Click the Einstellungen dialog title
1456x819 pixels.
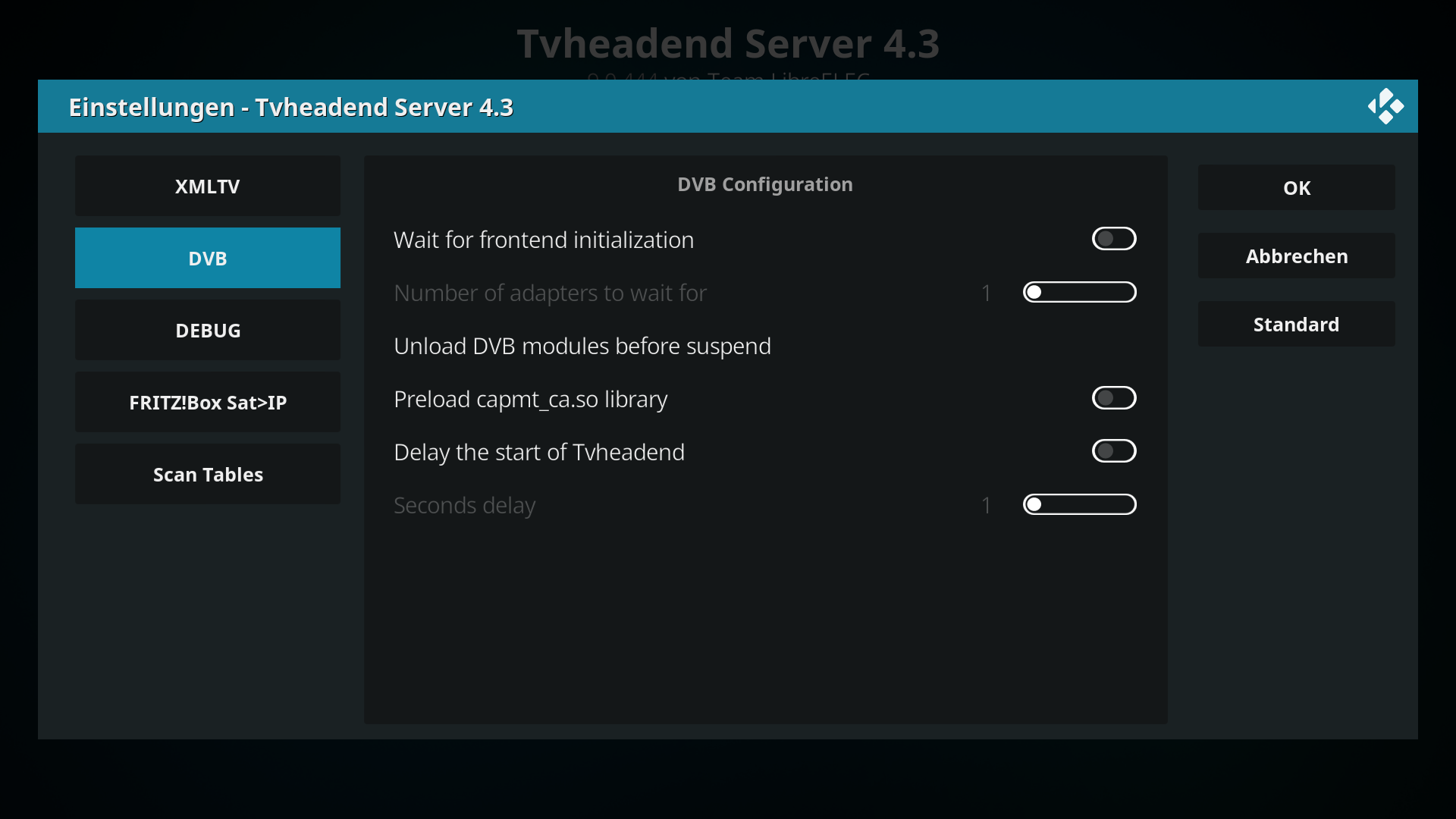point(291,107)
